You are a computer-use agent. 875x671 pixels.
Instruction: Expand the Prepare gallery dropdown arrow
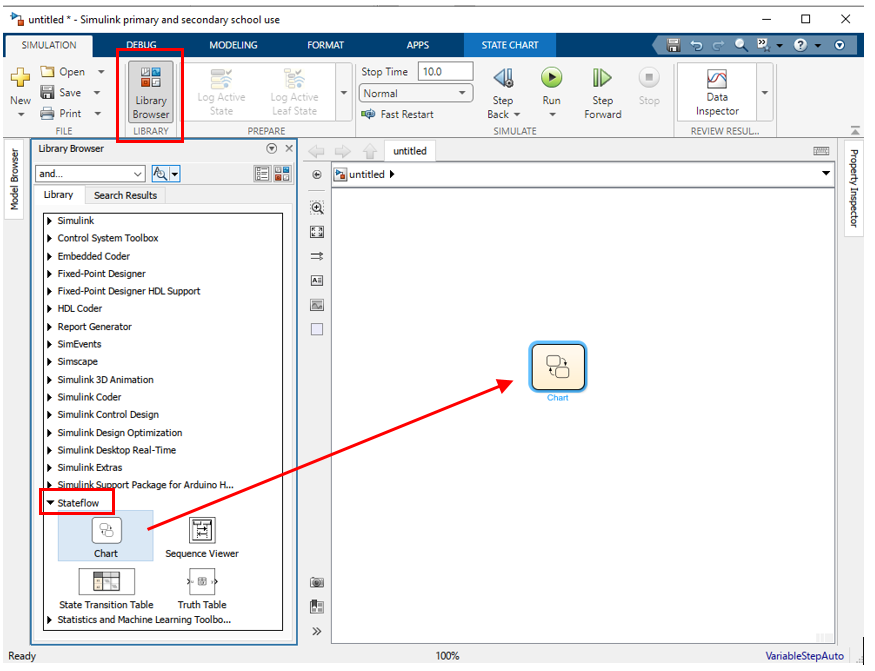point(344,93)
